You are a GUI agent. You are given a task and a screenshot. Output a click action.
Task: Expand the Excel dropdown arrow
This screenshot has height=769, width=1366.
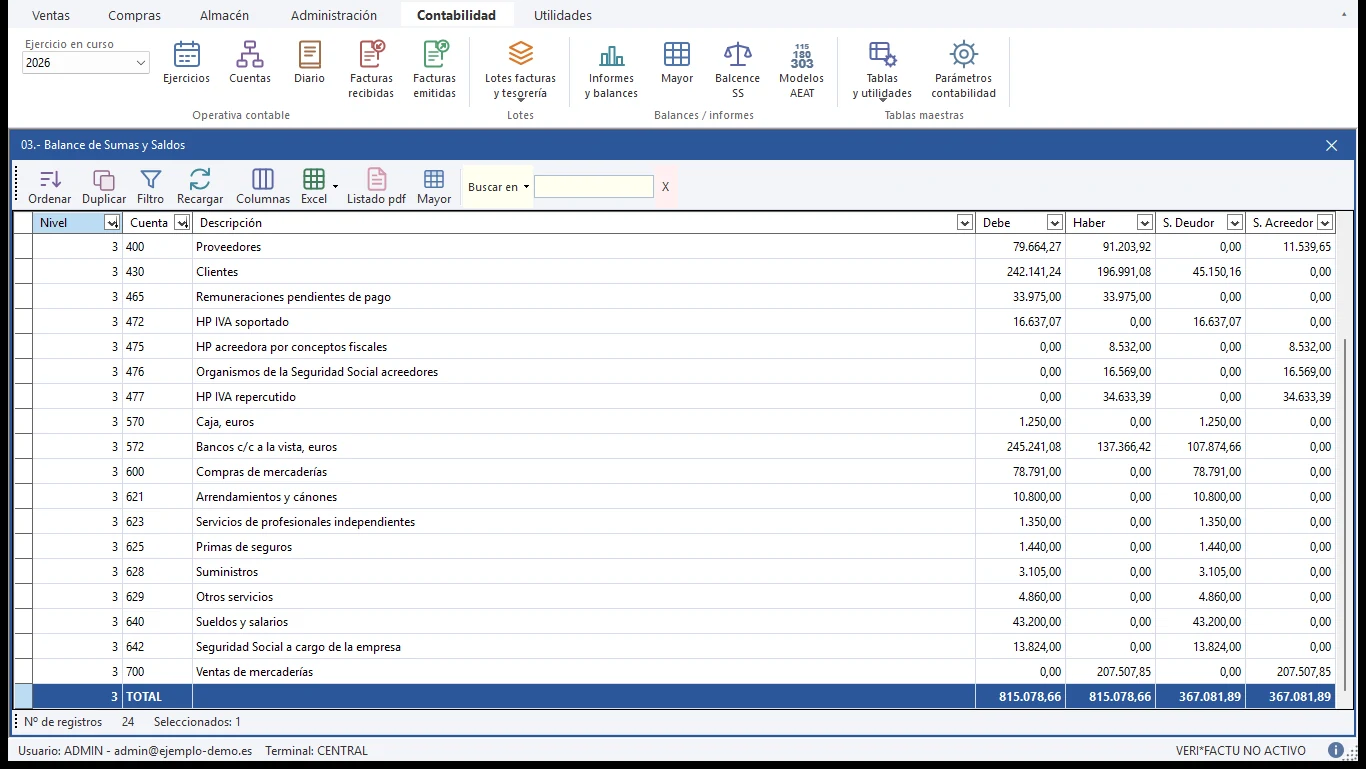click(335, 187)
